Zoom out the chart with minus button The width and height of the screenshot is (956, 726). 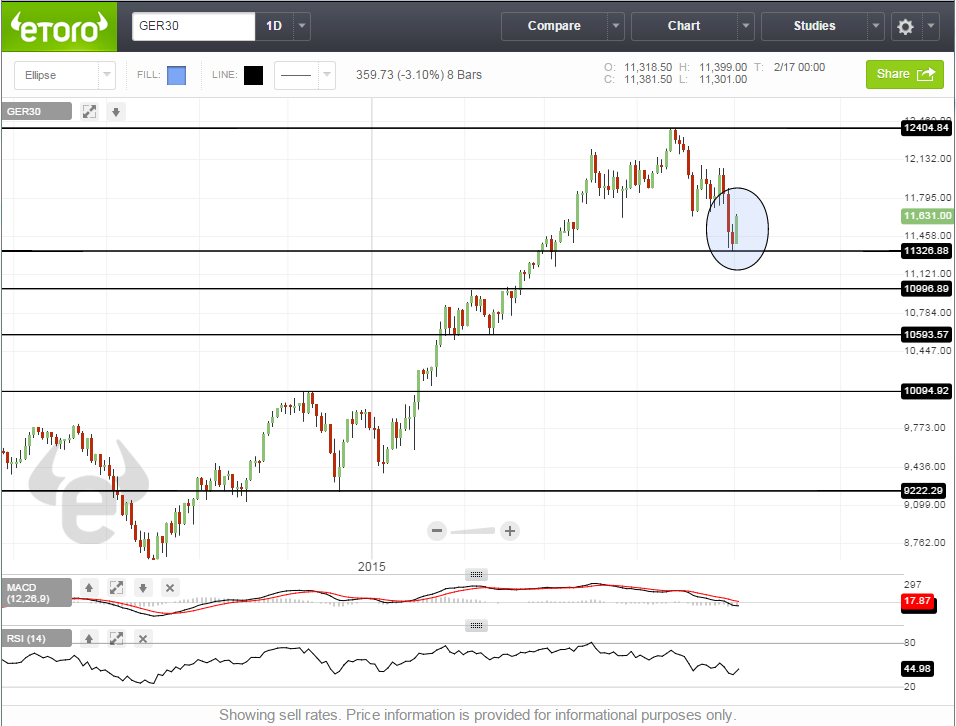pyautogui.click(x=437, y=530)
